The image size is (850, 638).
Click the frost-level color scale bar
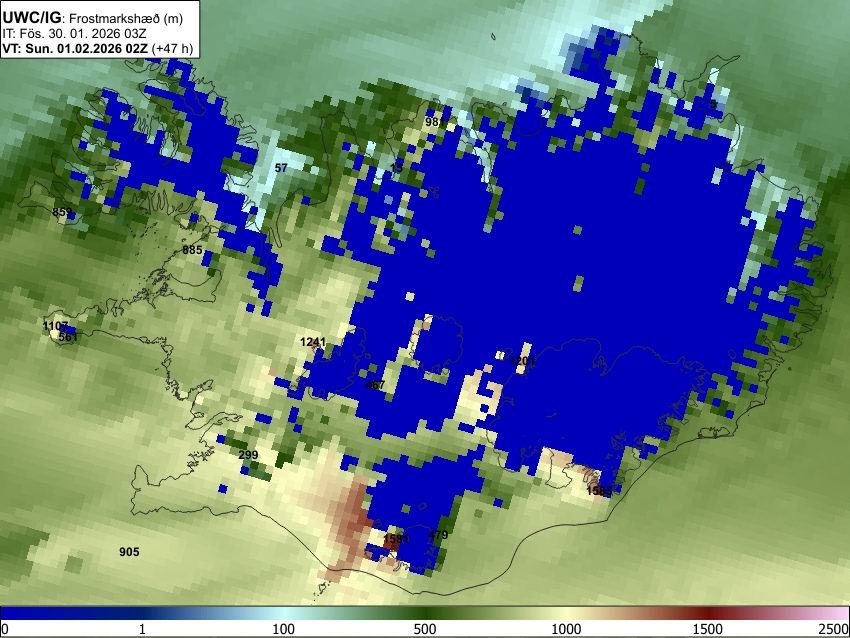[x=425, y=614]
